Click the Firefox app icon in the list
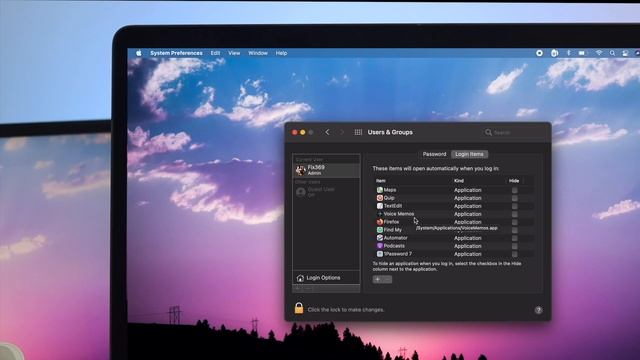 (x=380, y=222)
